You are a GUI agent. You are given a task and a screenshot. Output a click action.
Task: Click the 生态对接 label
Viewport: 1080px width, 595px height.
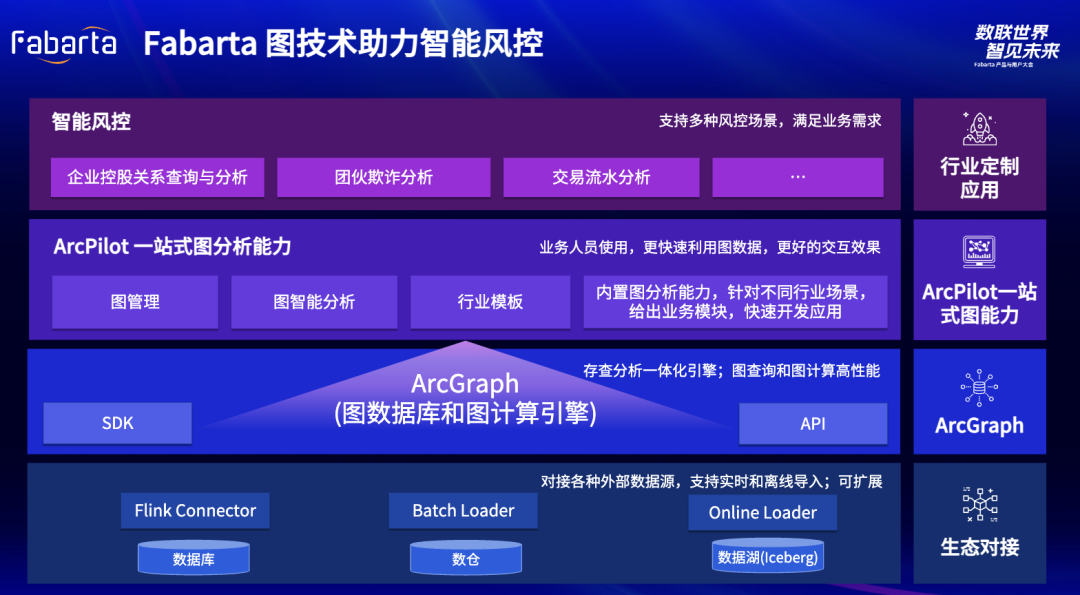(x=979, y=547)
